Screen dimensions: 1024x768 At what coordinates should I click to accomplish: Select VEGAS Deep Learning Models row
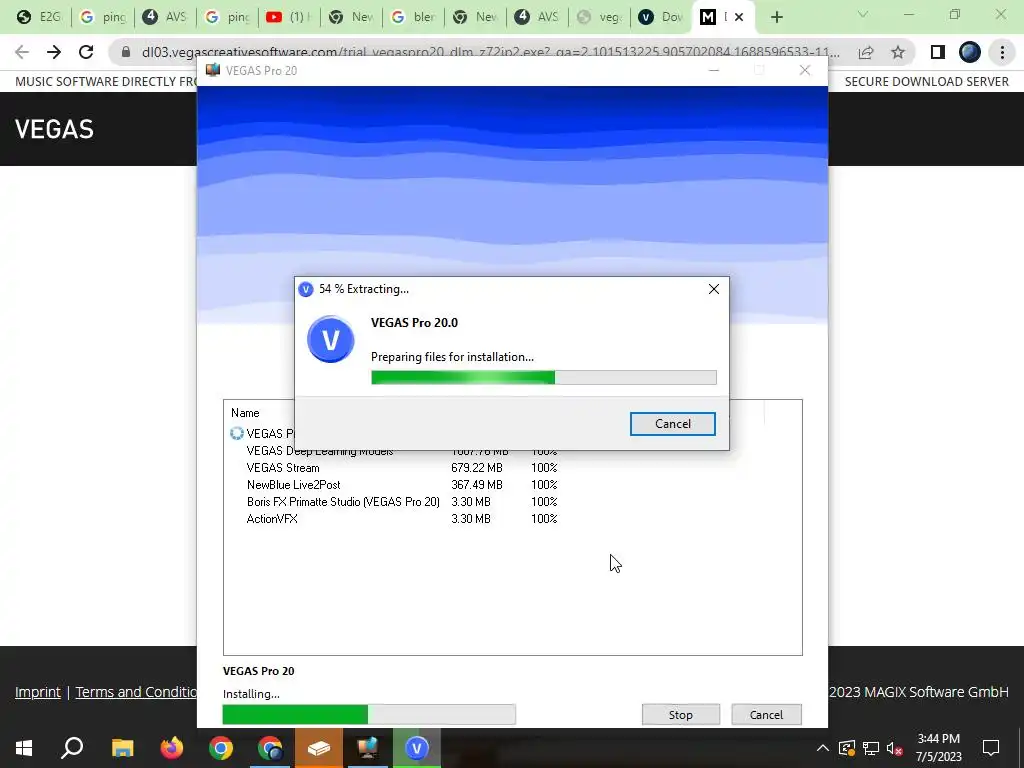(402, 451)
